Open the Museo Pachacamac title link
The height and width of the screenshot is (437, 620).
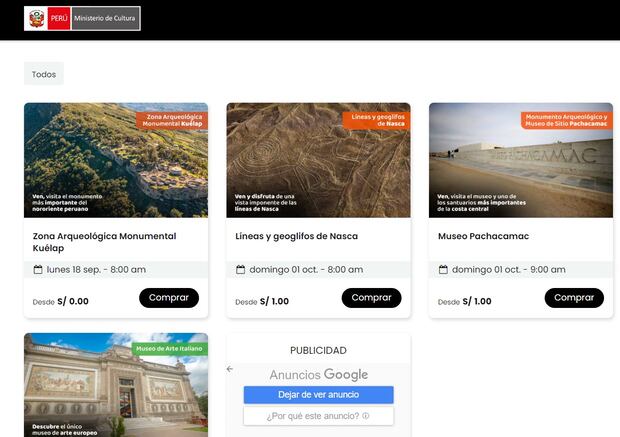click(483, 237)
